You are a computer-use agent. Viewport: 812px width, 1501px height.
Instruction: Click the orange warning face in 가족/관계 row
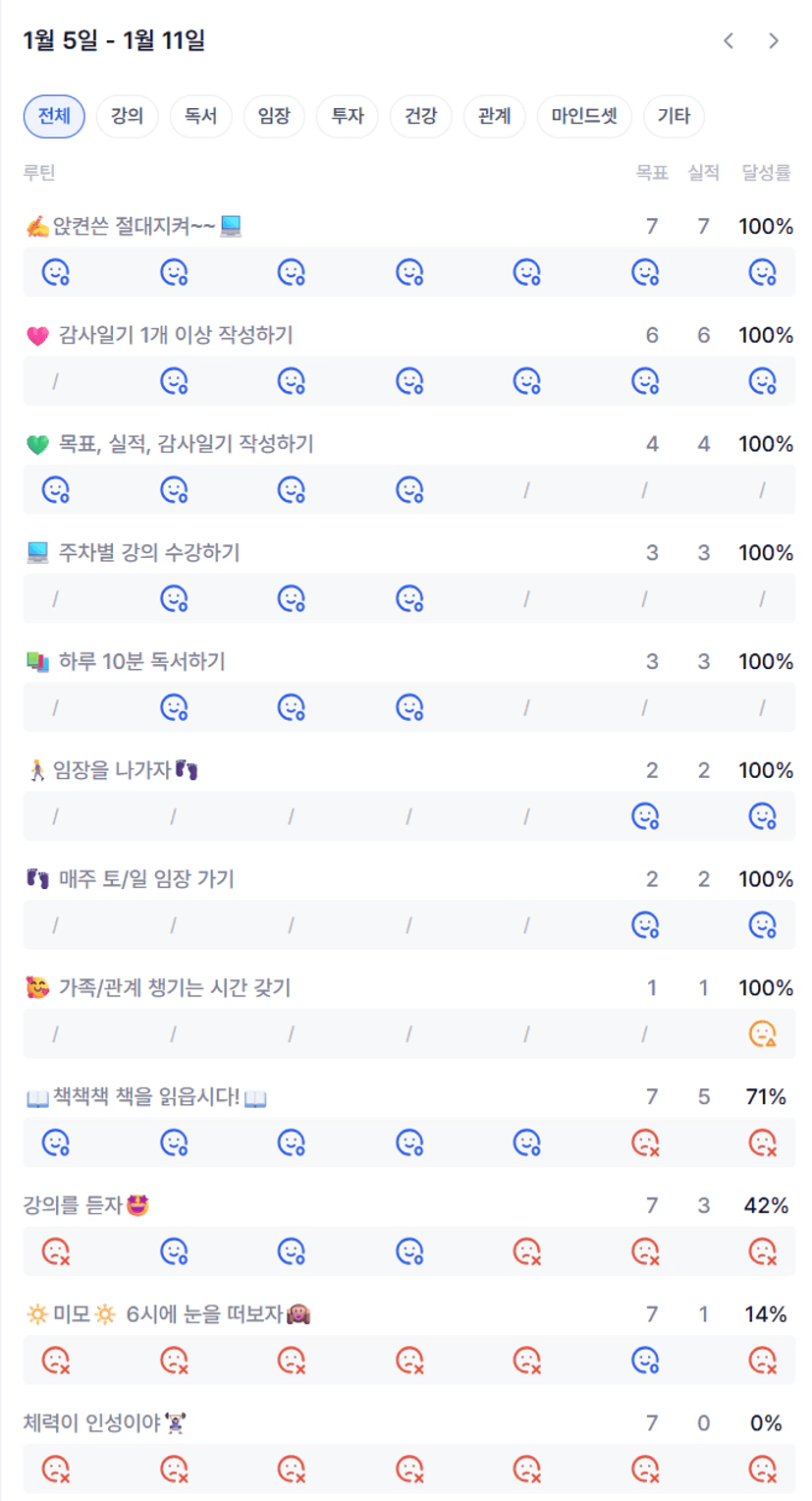(762, 1034)
